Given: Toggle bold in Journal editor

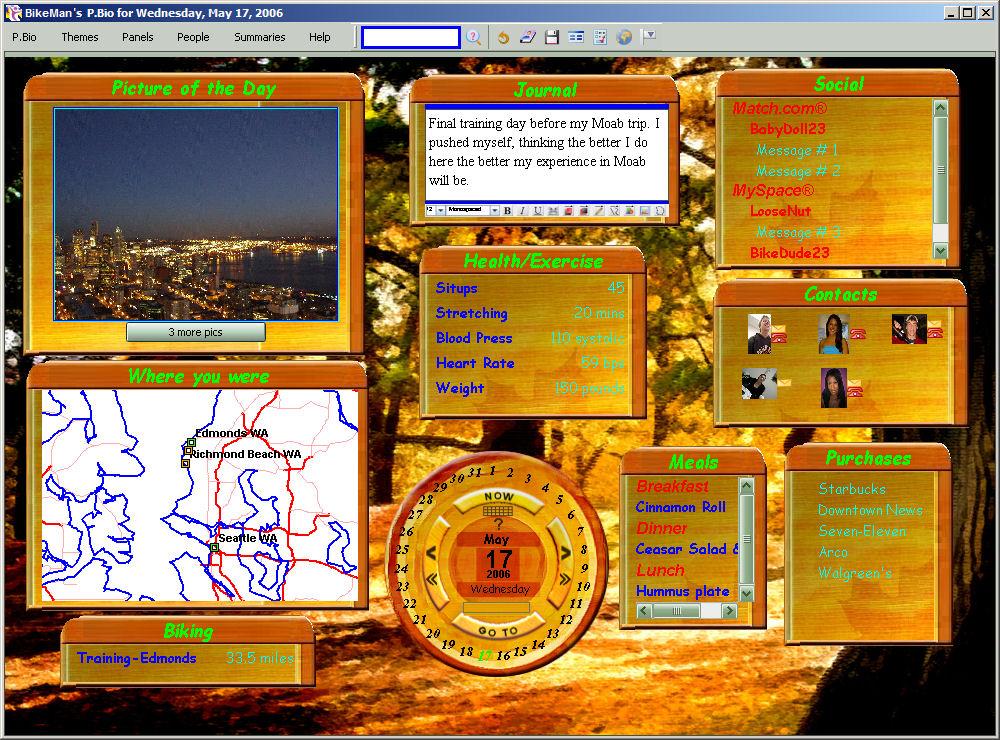Looking at the screenshot, I should pos(507,210).
